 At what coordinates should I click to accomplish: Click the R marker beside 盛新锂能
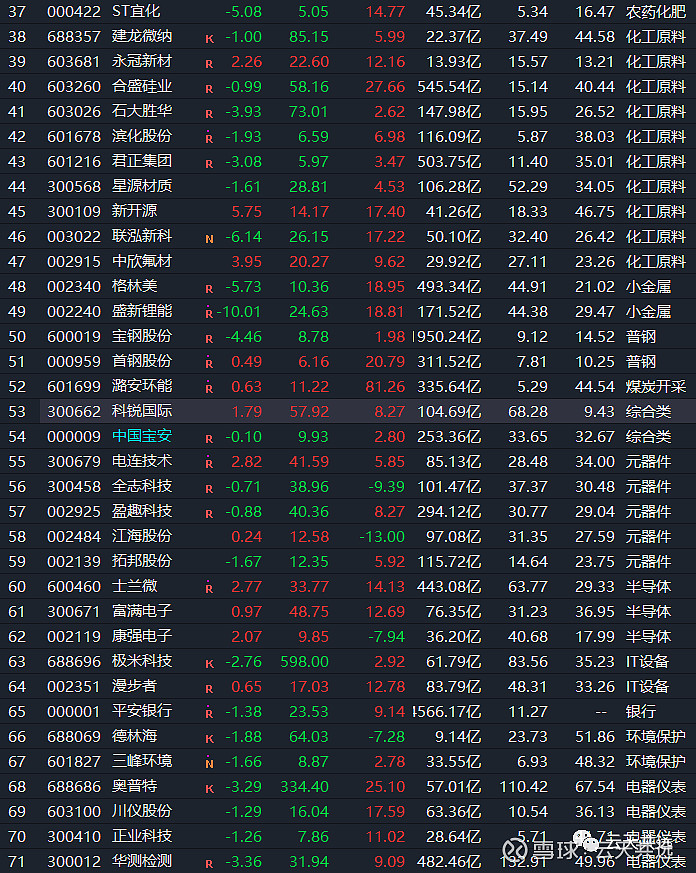pos(209,313)
